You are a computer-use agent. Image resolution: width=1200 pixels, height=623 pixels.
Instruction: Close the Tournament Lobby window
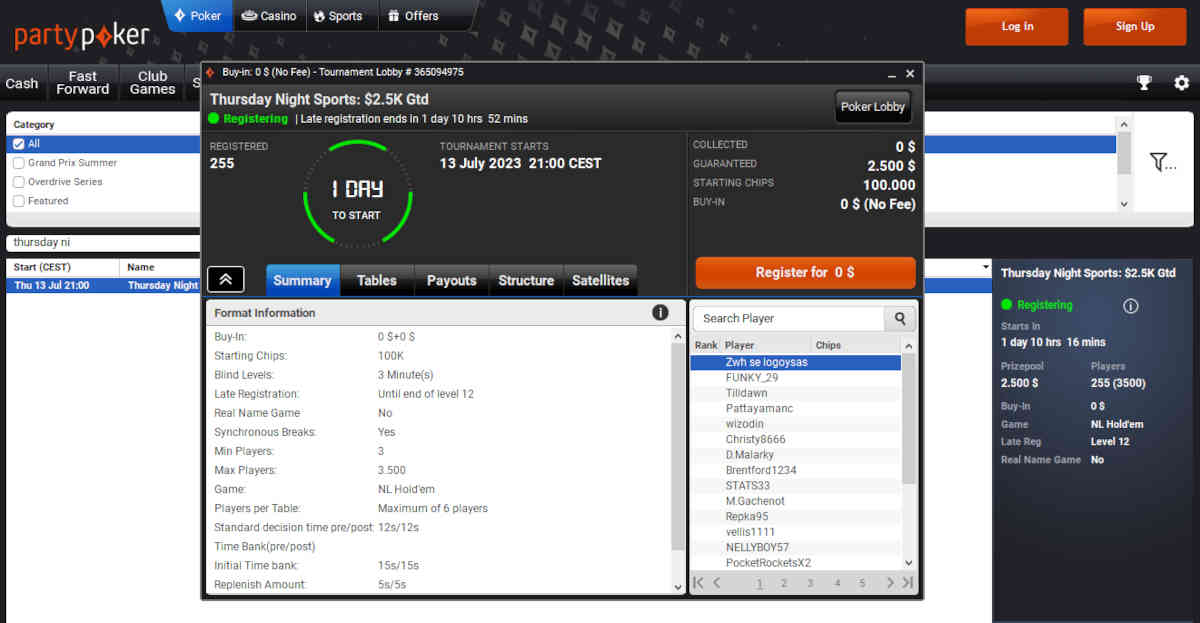910,73
